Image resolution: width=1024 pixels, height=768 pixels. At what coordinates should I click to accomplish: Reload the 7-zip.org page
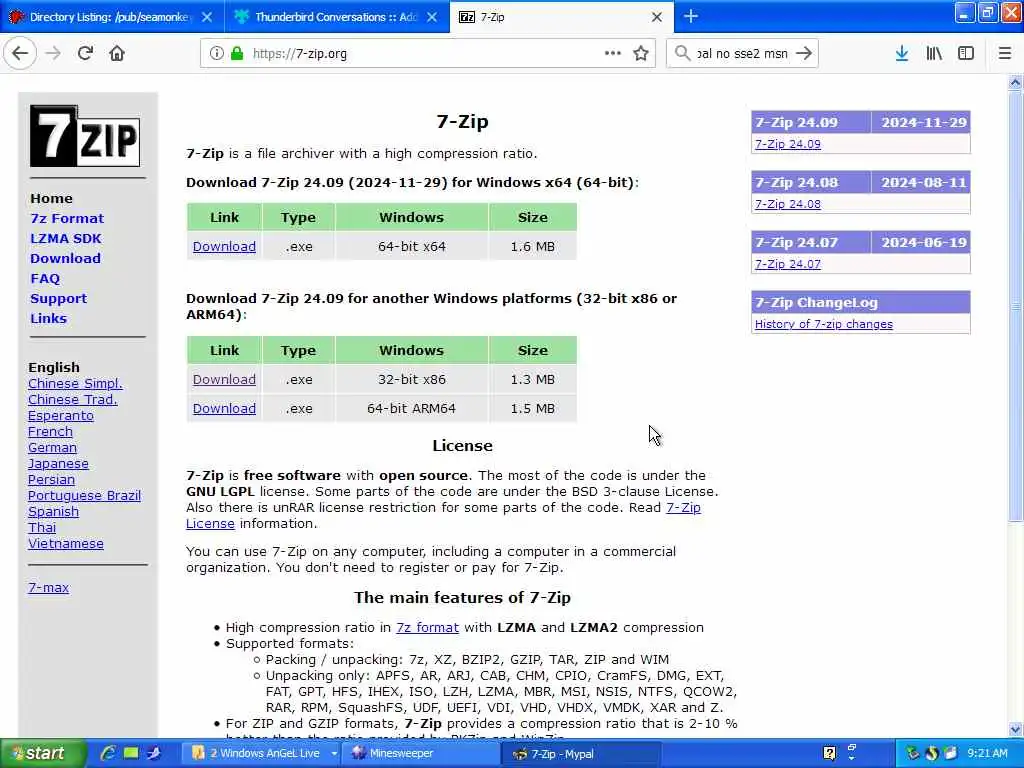point(85,53)
